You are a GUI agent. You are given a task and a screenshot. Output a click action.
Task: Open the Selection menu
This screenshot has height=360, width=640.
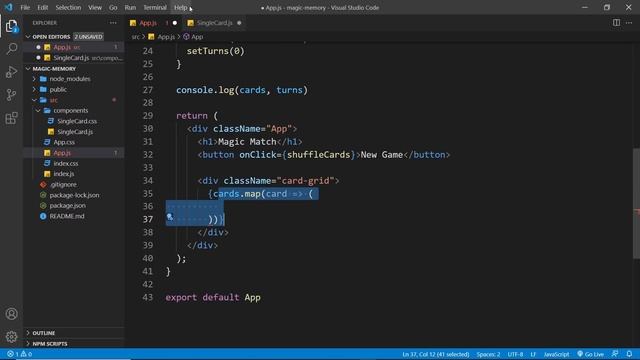pos(68,7)
